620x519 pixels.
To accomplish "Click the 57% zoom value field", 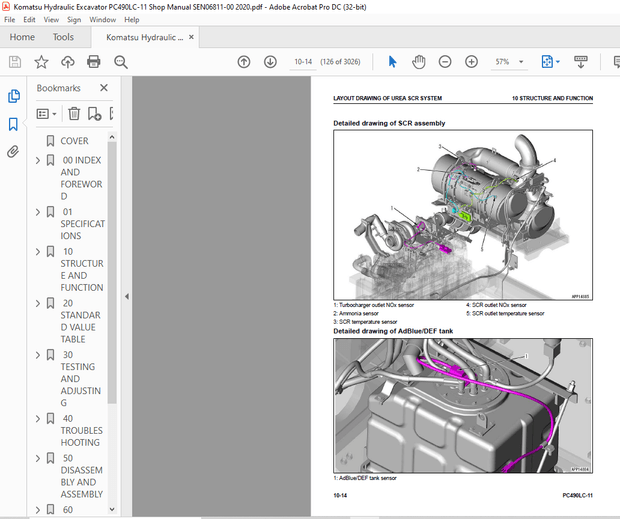I will (502, 62).
